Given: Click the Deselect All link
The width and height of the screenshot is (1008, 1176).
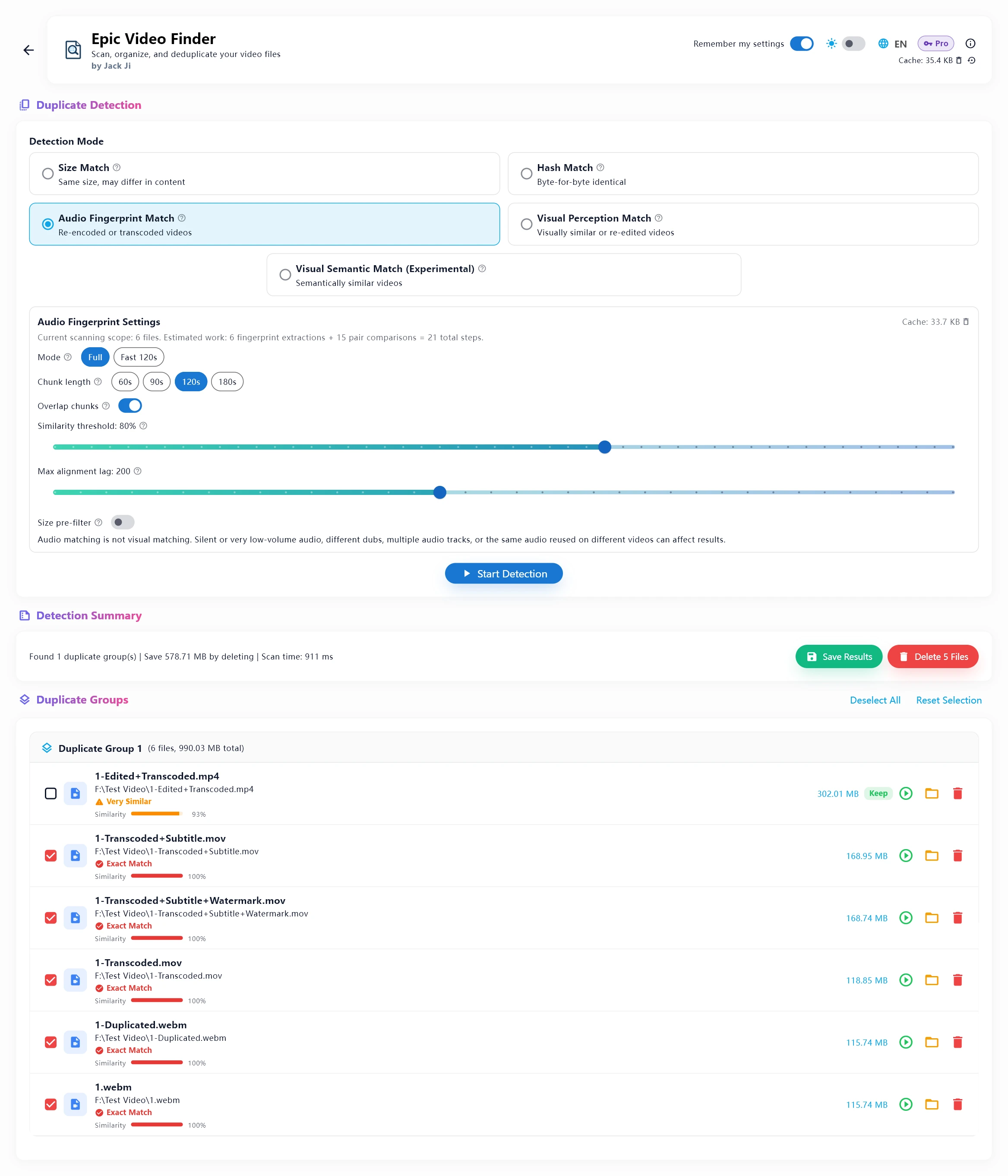Looking at the screenshot, I should [x=875, y=701].
